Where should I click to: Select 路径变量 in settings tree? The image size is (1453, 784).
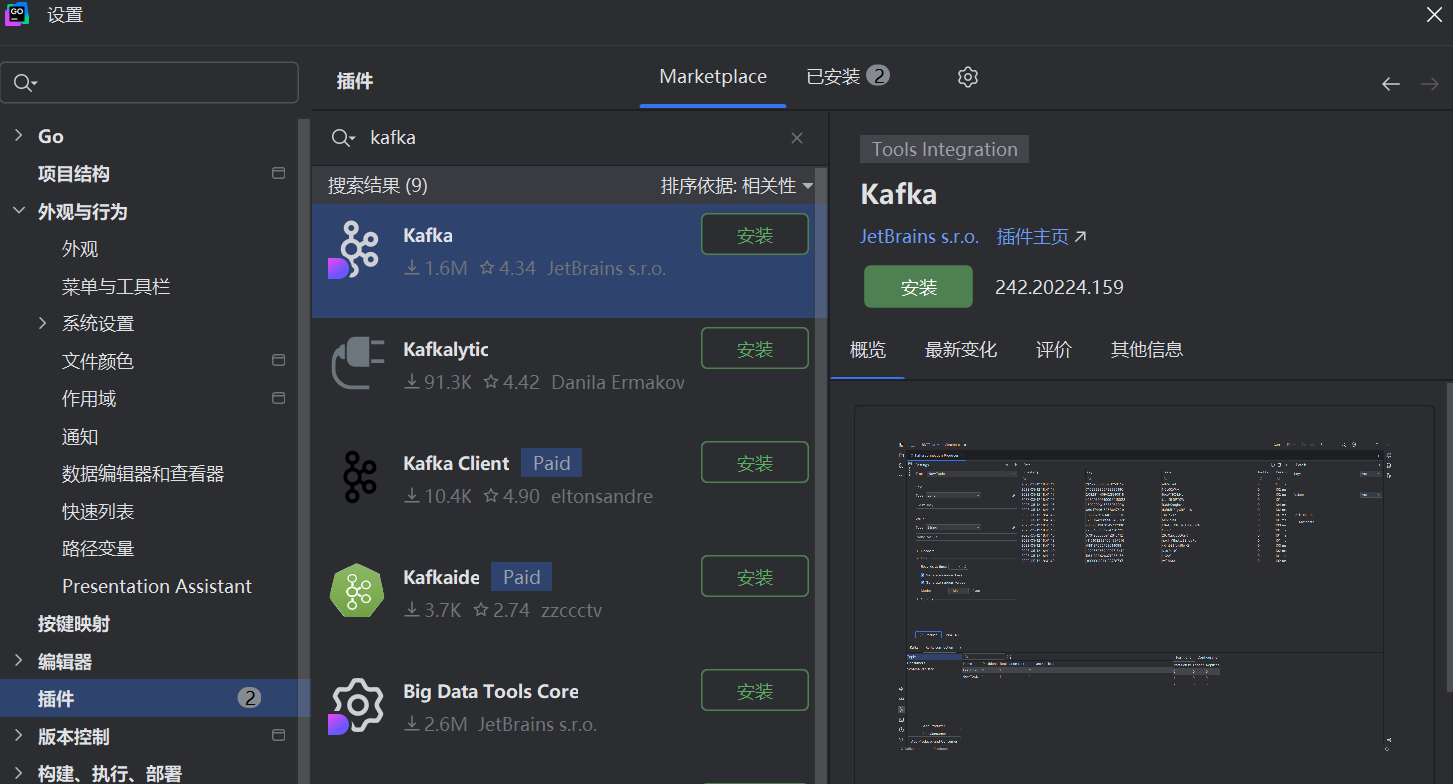click(x=98, y=549)
